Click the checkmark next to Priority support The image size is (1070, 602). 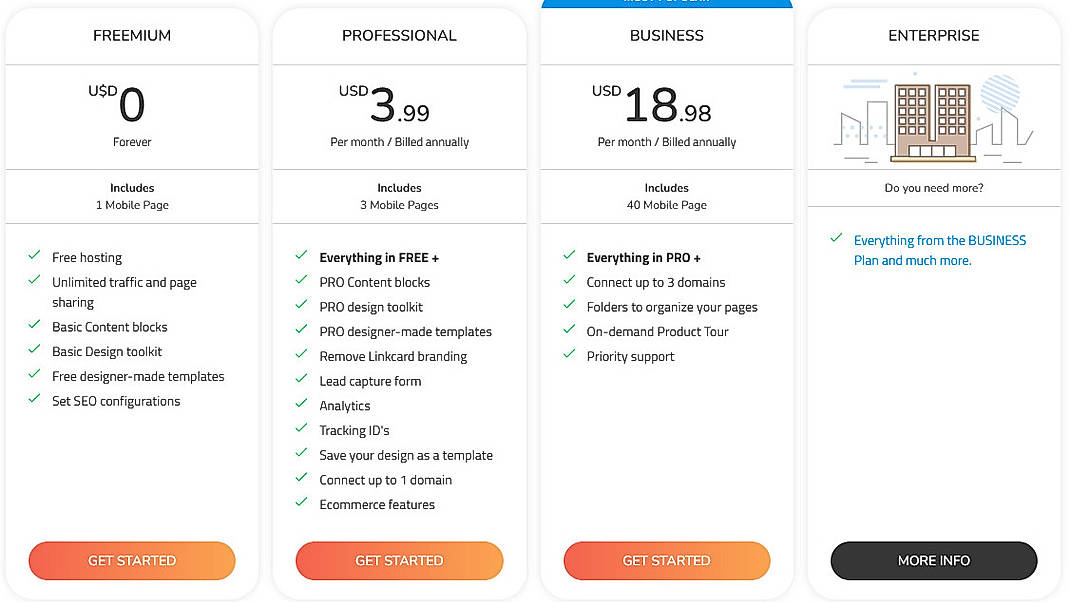[x=569, y=355]
